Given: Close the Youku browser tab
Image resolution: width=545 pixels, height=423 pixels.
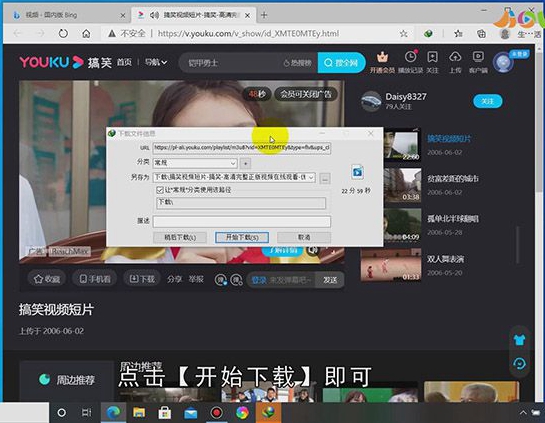Looking at the screenshot, I should [x=247, y=15].
